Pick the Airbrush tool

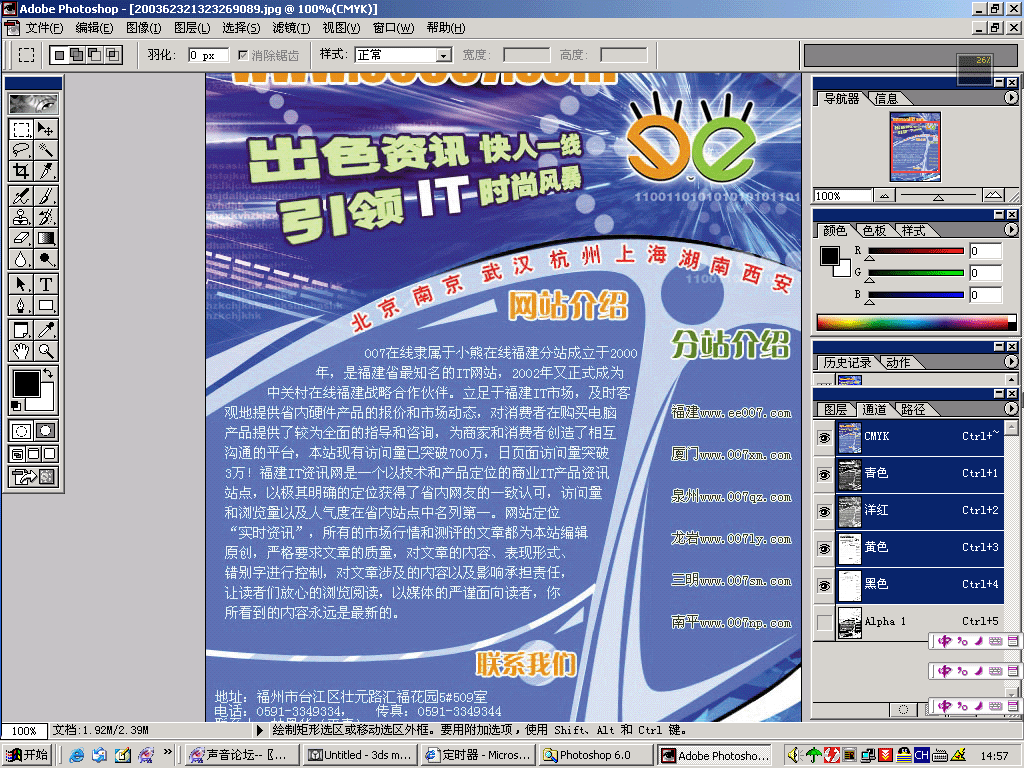pos(22,196)
